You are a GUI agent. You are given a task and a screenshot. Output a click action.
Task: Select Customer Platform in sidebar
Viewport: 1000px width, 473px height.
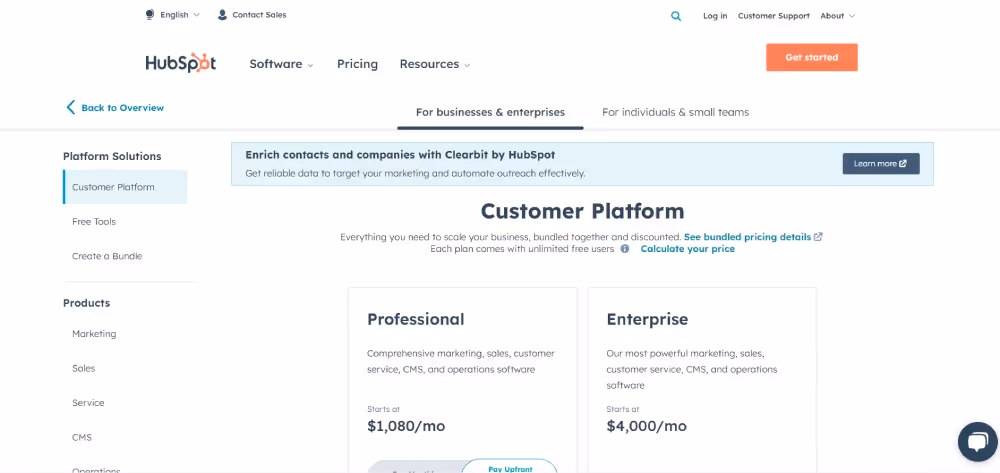click(125, 187)
